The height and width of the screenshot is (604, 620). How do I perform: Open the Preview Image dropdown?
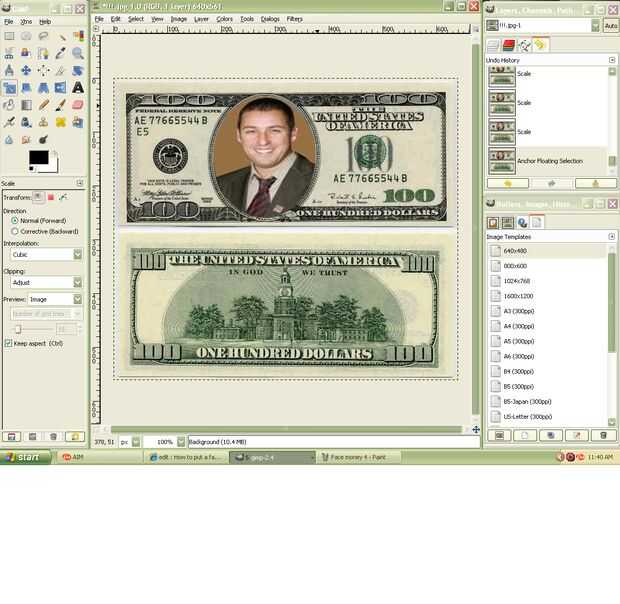[x=55, y=299]
